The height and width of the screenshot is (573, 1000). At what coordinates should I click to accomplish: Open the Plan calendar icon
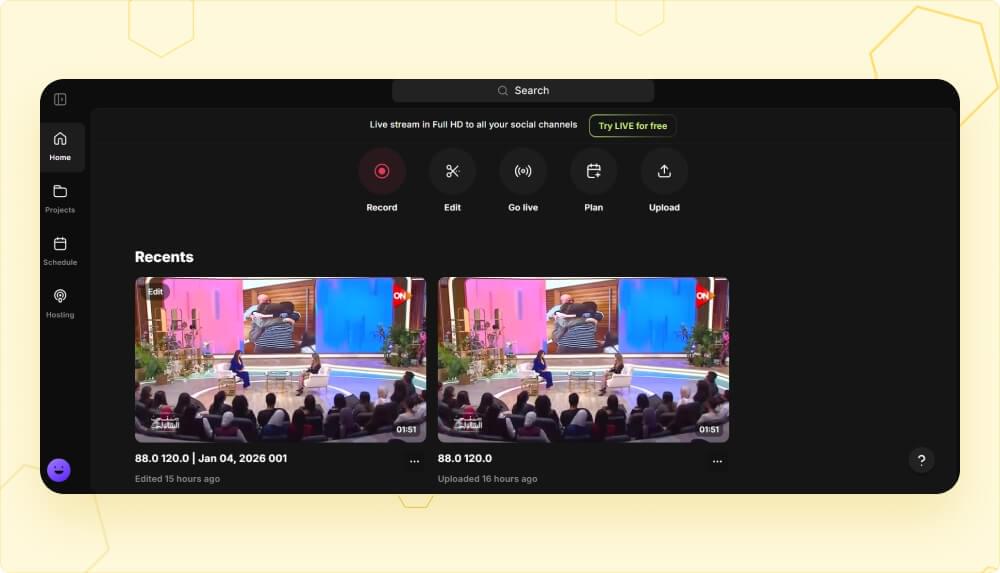point(593,171)
